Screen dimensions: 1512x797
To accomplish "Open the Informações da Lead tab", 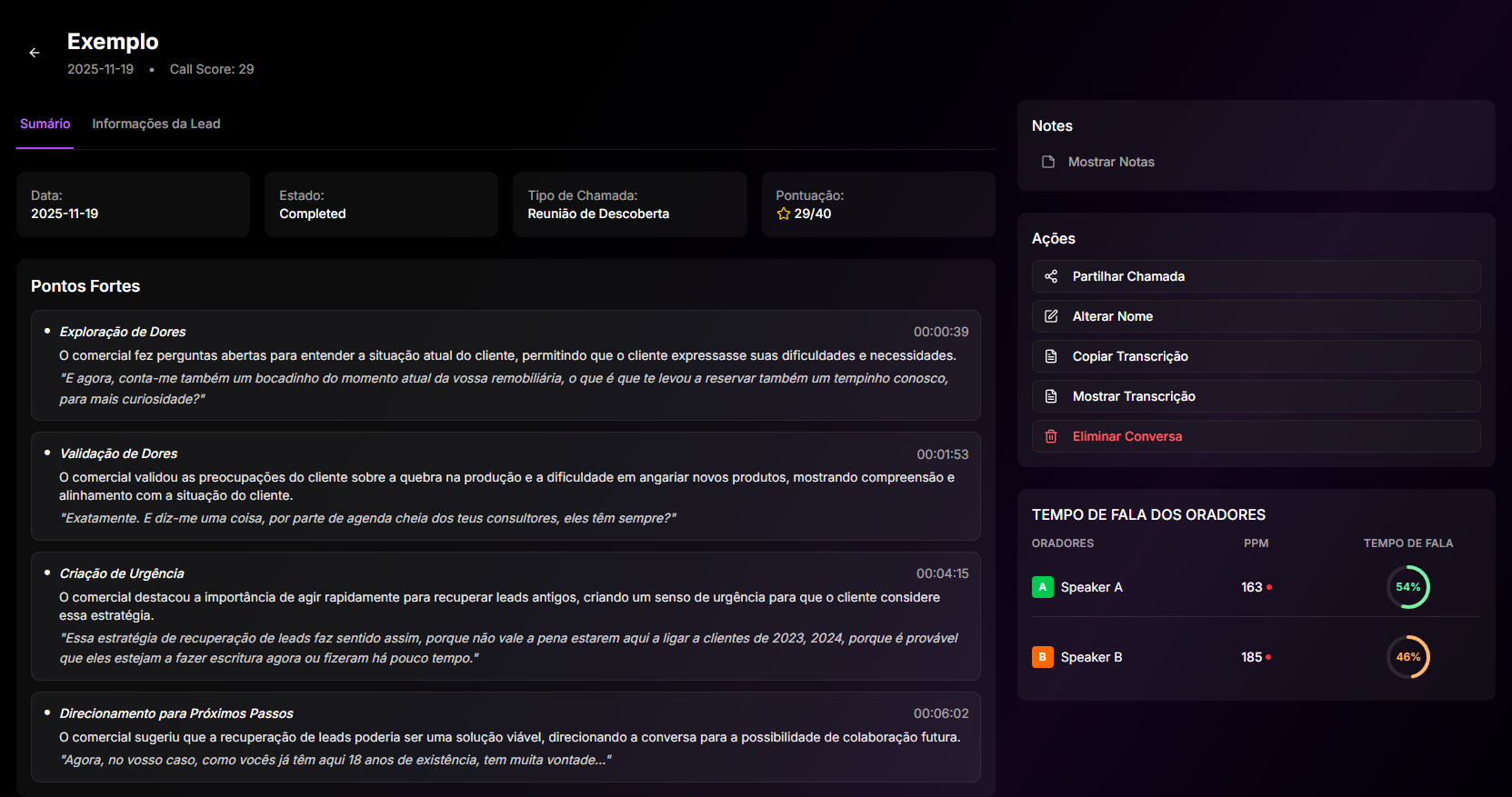I will (156, 124).
